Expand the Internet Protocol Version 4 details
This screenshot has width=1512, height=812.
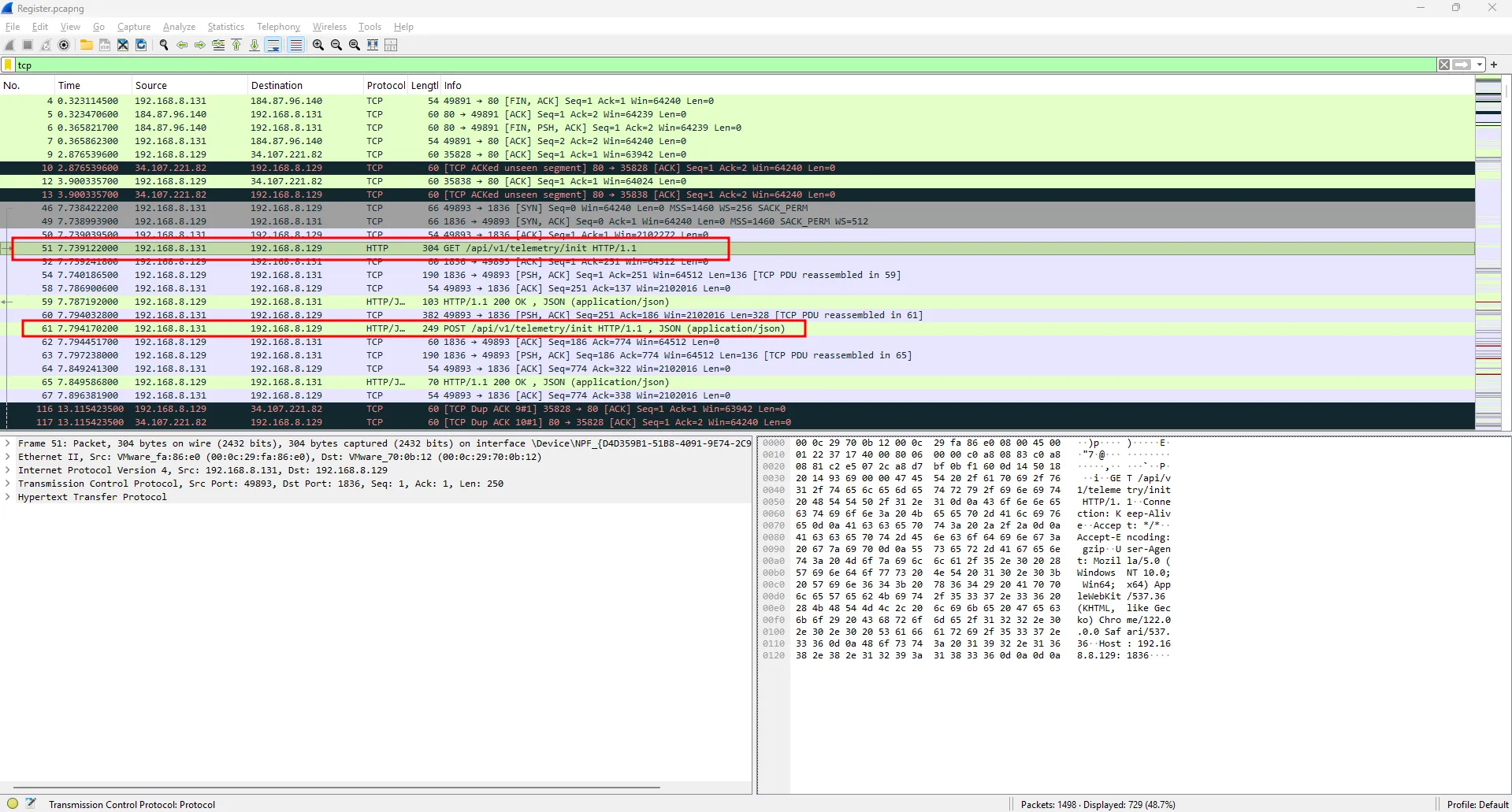(x=8, y=470)
